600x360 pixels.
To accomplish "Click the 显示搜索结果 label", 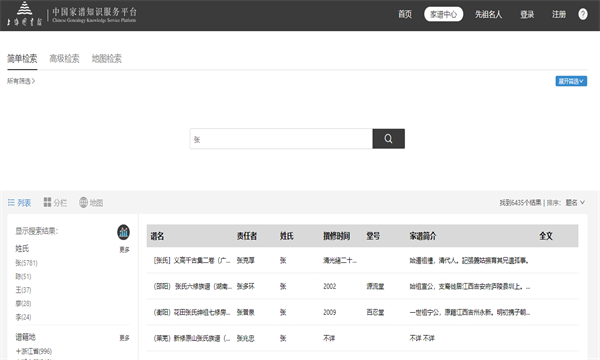I will [x=37, y=231].
